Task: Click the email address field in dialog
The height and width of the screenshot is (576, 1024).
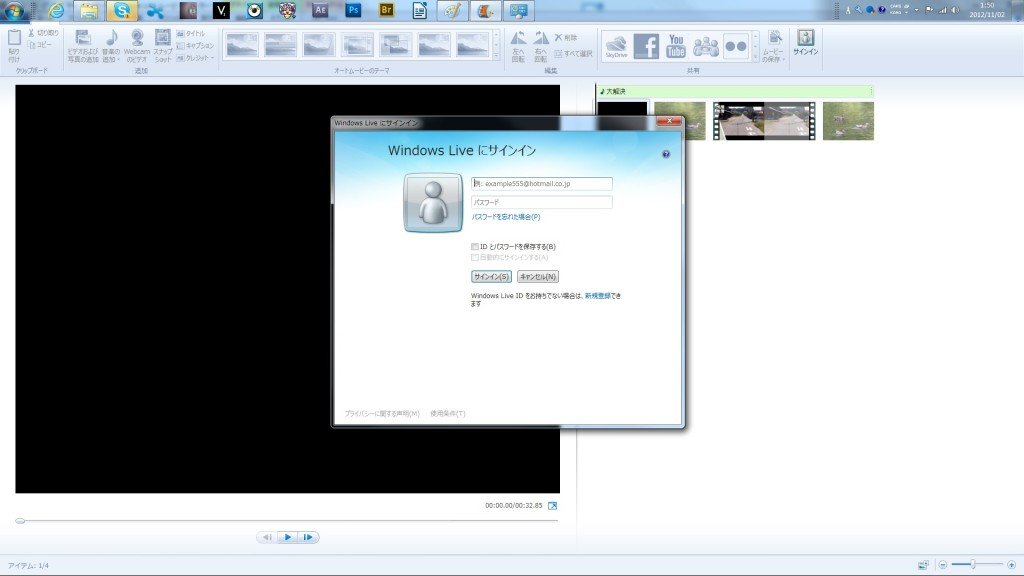Action: pos(541,184)
